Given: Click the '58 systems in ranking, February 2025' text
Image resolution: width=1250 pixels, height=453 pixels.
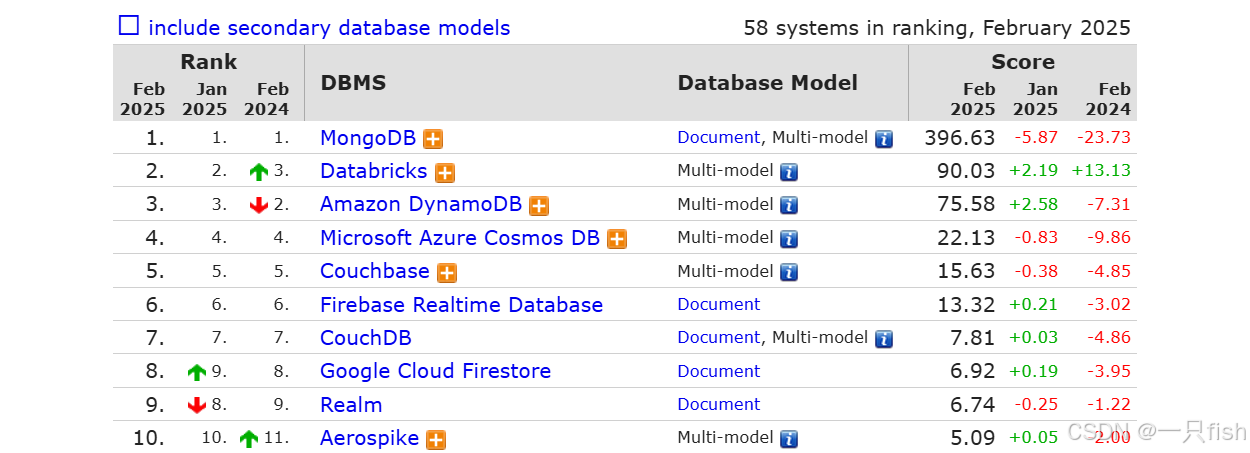Looking at the screenshot, I should [937, 28].
